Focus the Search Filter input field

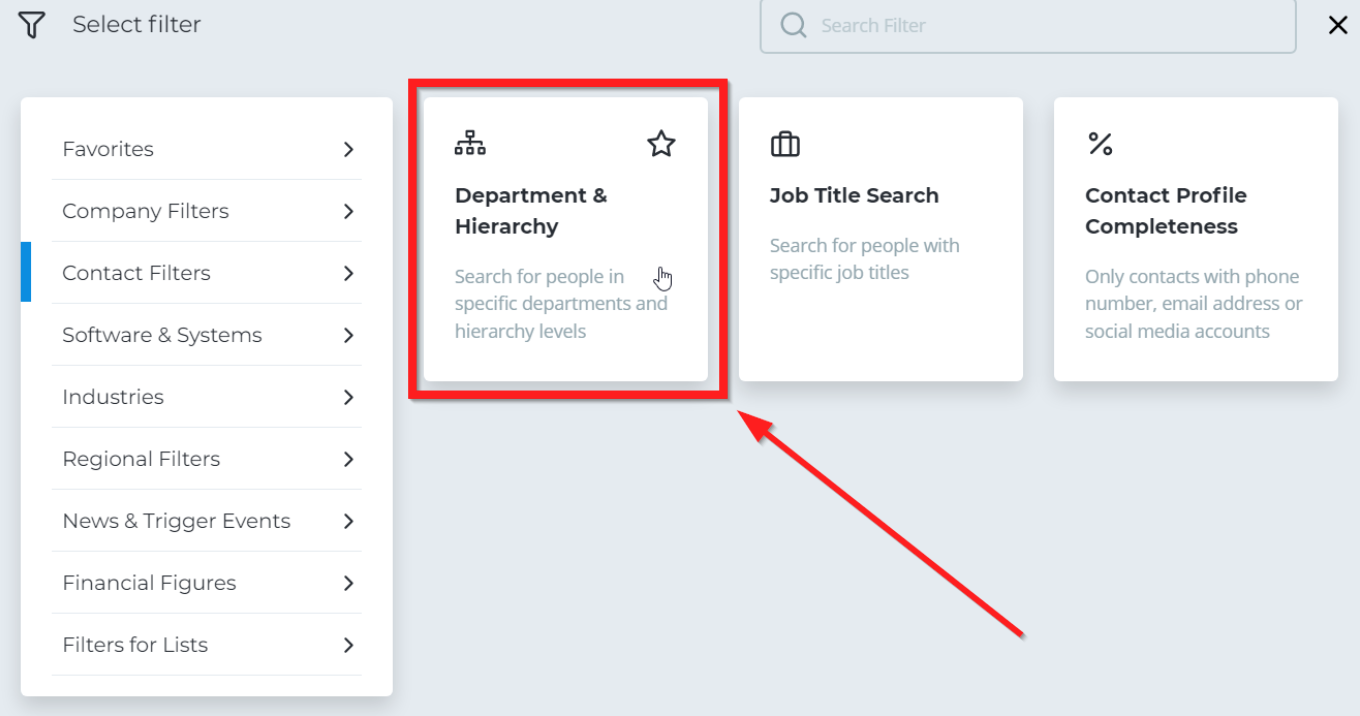(1028, 25)
